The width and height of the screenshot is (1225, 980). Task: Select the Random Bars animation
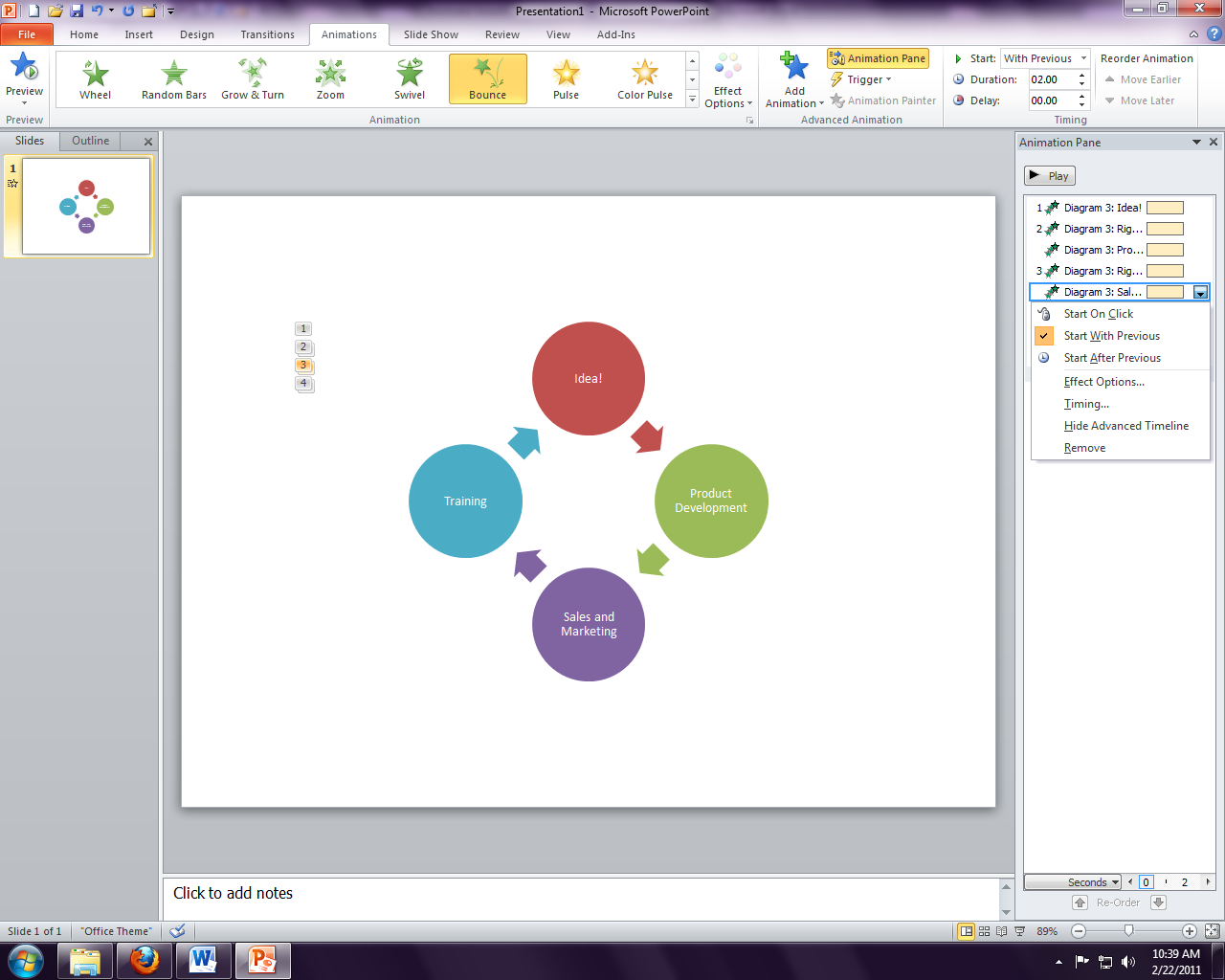click(x=173, y=77)
